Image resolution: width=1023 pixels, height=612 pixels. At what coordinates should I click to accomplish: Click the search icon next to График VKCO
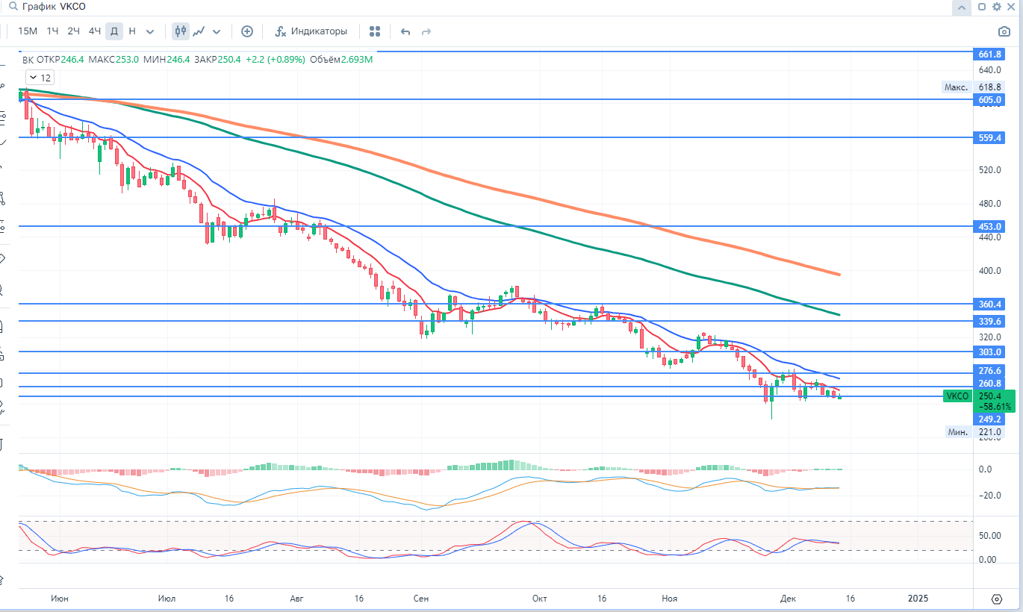(10, 7)
